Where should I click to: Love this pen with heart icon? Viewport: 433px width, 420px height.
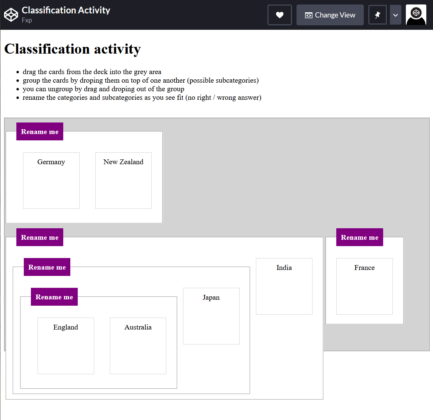[x=280, y=15]
